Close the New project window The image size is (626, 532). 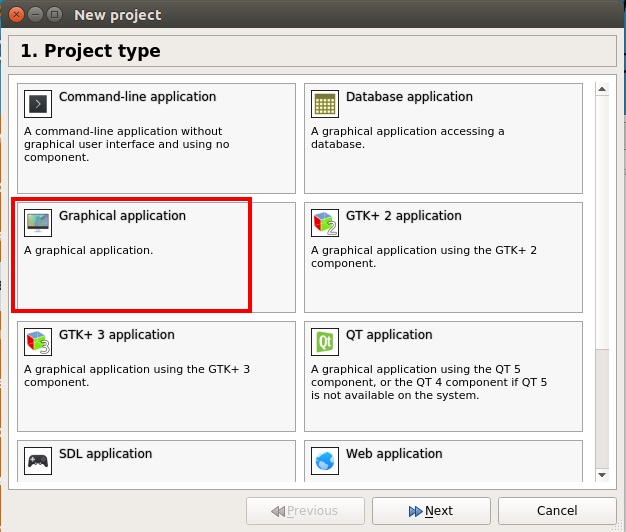point(16,15)
